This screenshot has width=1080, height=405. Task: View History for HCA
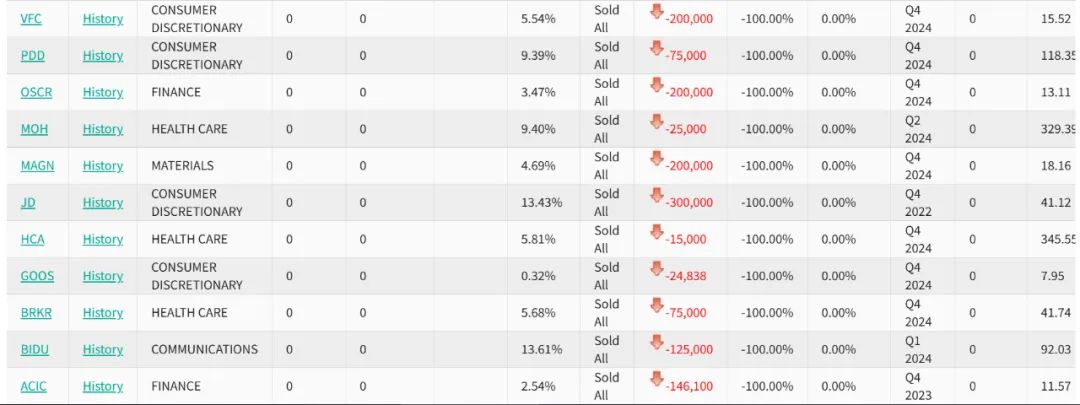pos(103,240)
